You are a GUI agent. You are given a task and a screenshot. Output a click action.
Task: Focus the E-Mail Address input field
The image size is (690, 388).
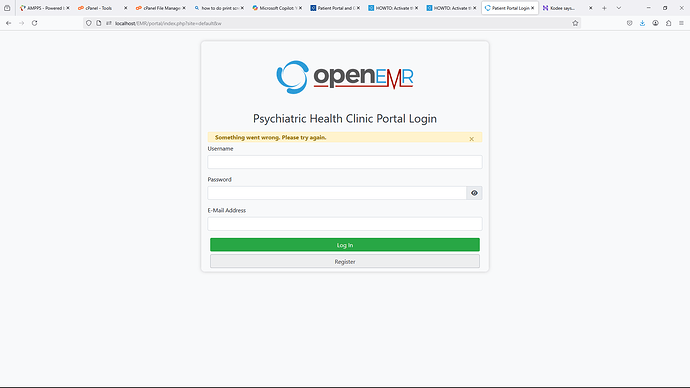click(345, 224)
